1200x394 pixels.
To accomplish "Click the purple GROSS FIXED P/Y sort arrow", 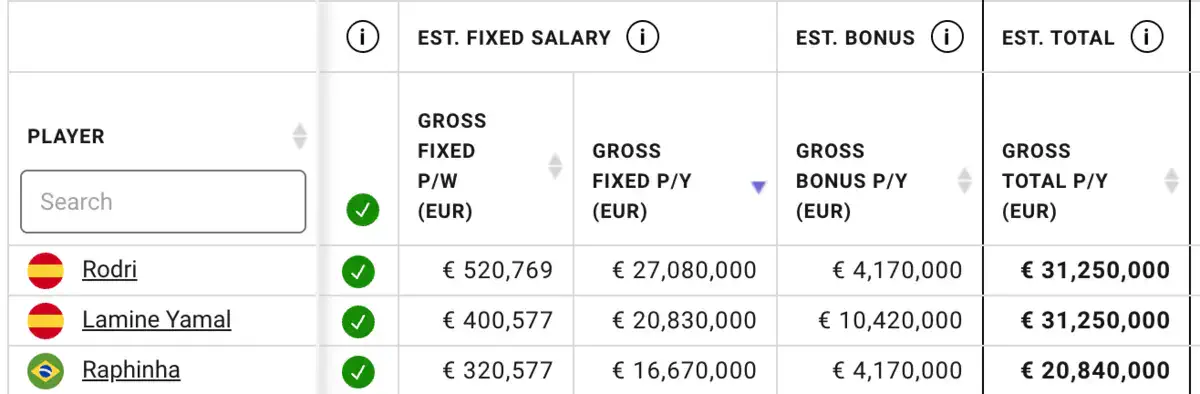I will [x=758, y=187].
